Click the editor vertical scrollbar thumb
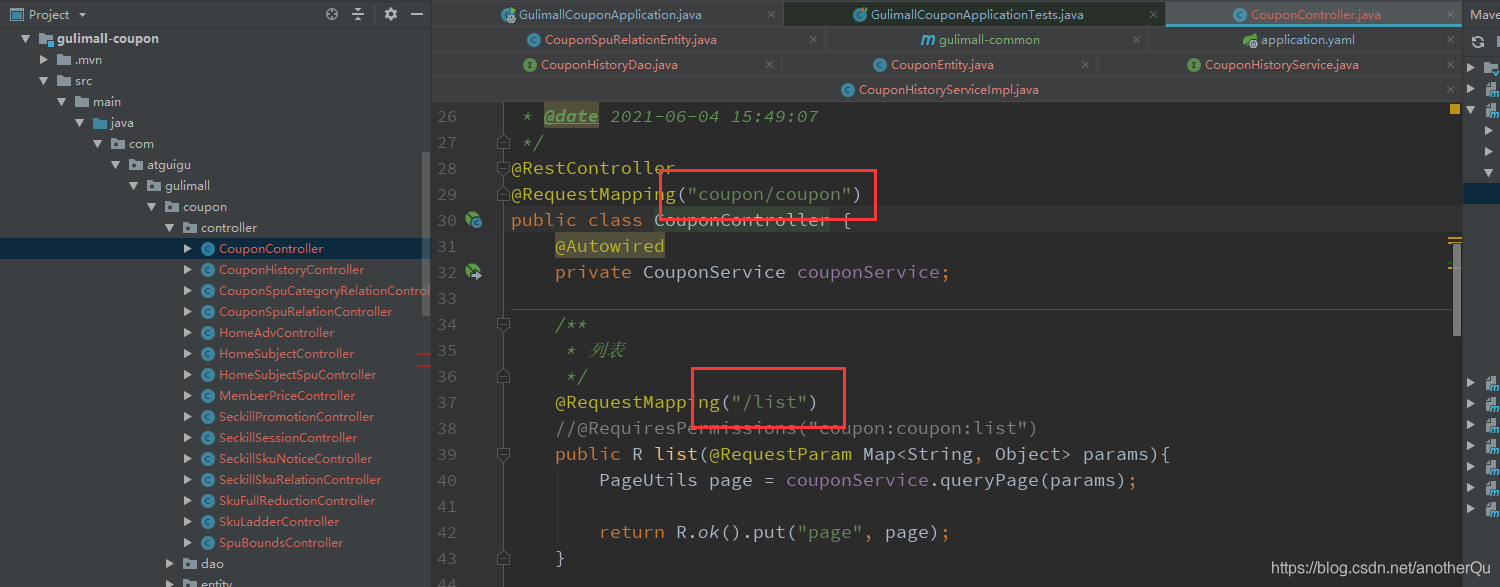The image size is (1500, 587). (1457, 289)
